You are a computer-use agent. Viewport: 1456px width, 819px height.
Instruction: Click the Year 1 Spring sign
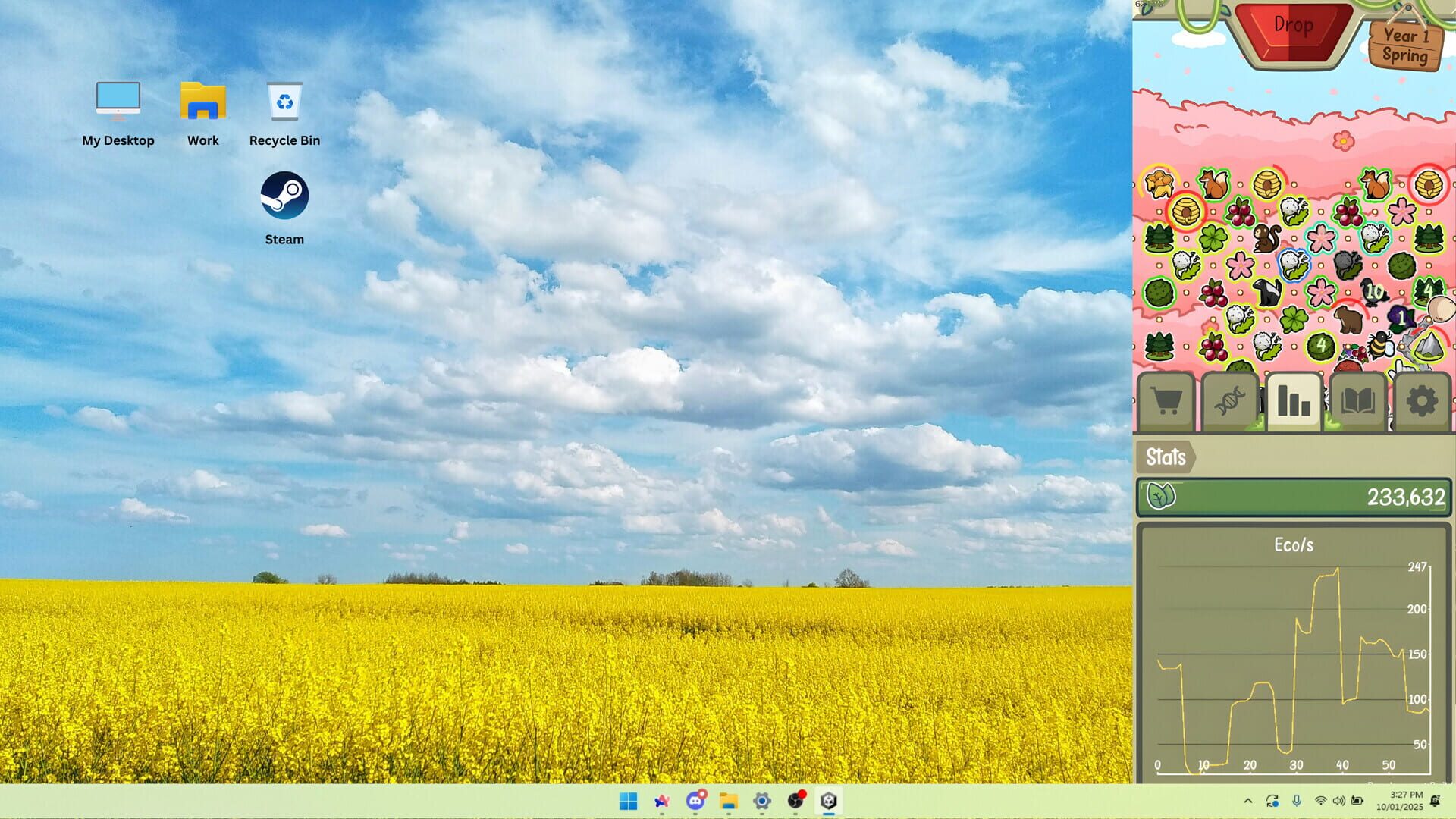pos(1404,45)
